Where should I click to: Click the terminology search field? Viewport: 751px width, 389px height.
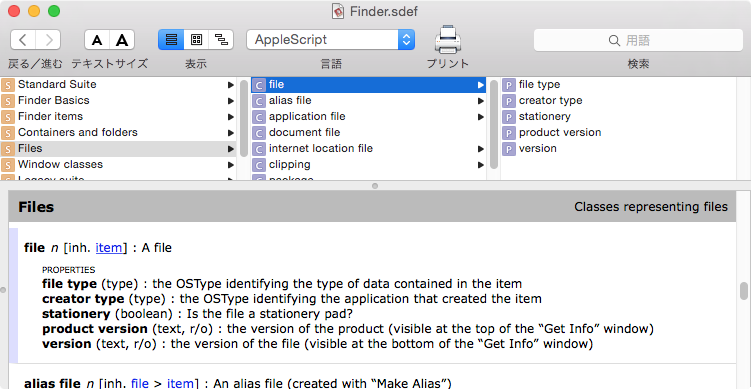(x=638, y=40)
